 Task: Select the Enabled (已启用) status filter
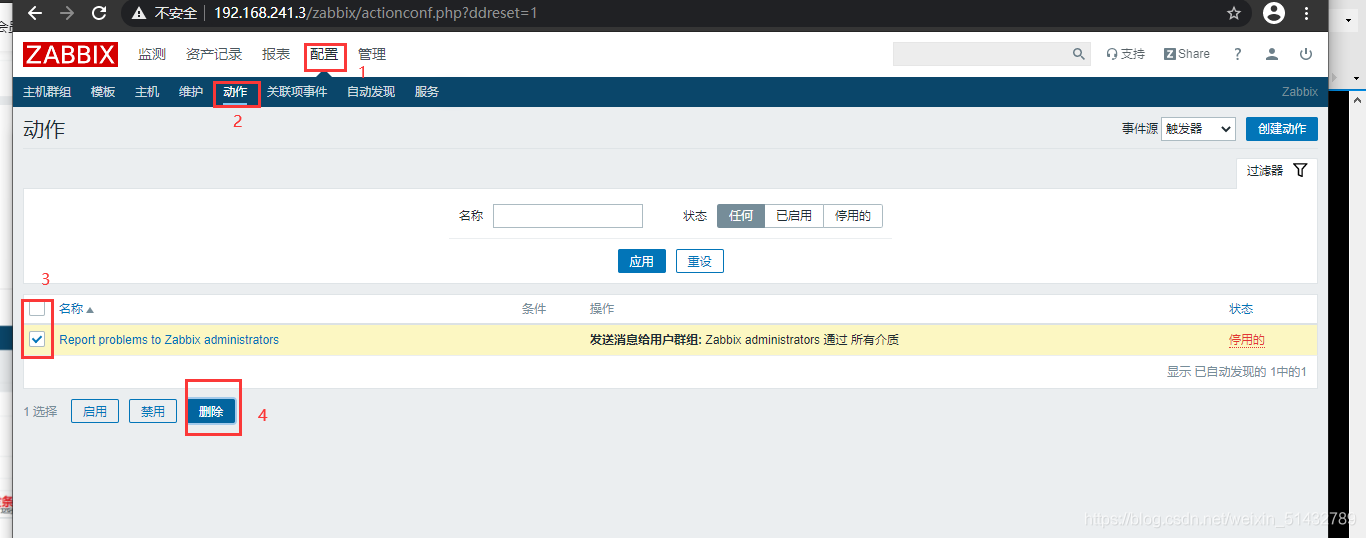(794, 216)
